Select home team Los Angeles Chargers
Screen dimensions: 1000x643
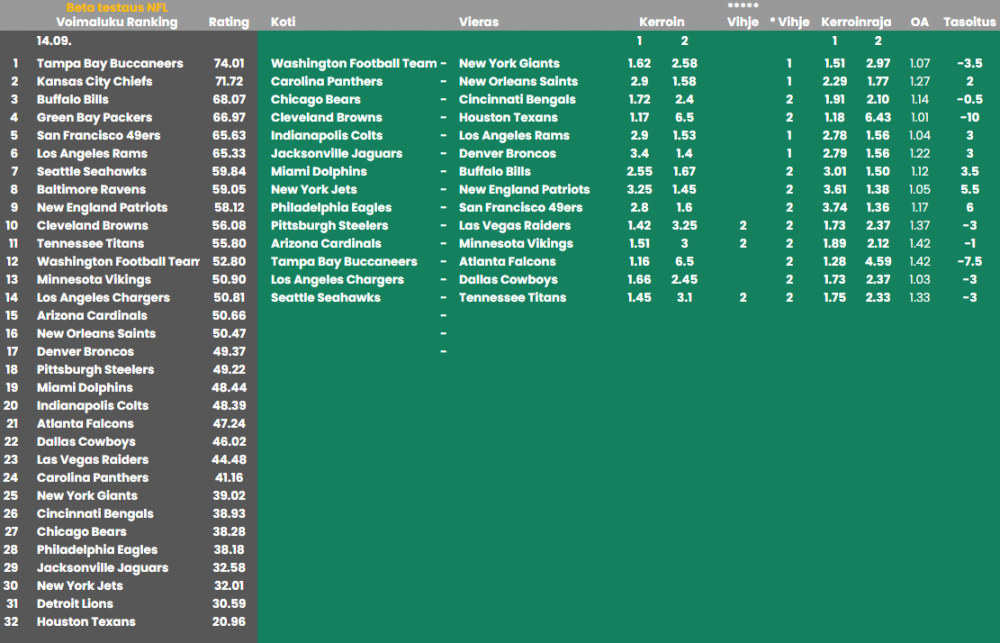(337, 279)
